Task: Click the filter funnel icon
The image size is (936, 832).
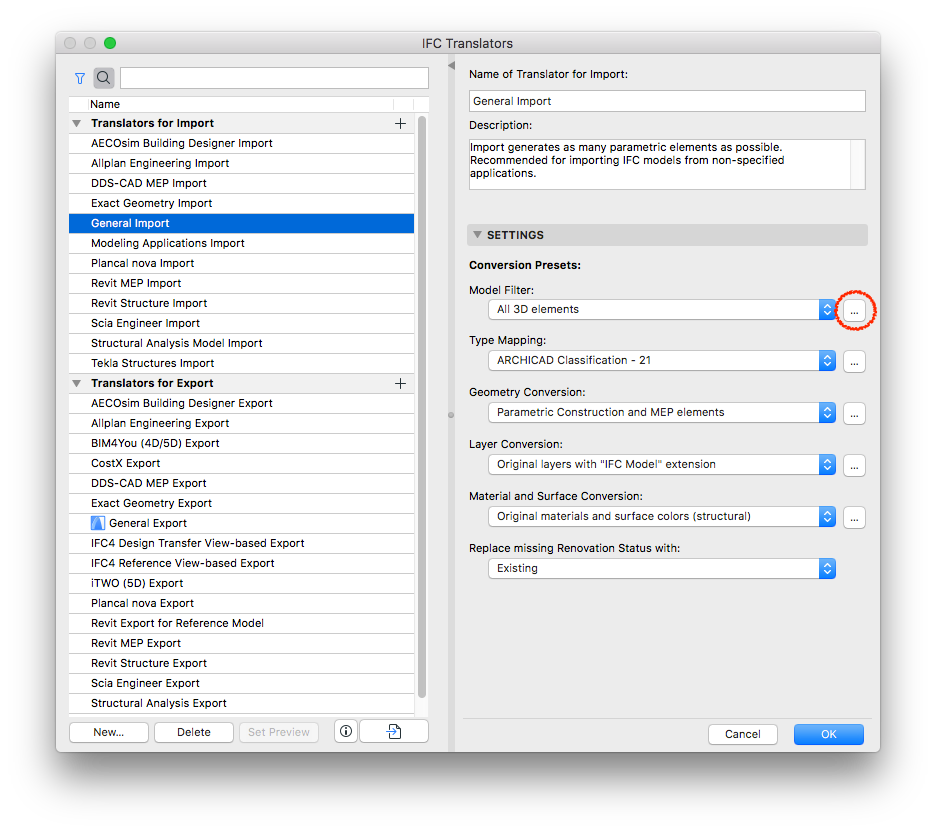Action: pyautogui.click(x=79, y=78)
